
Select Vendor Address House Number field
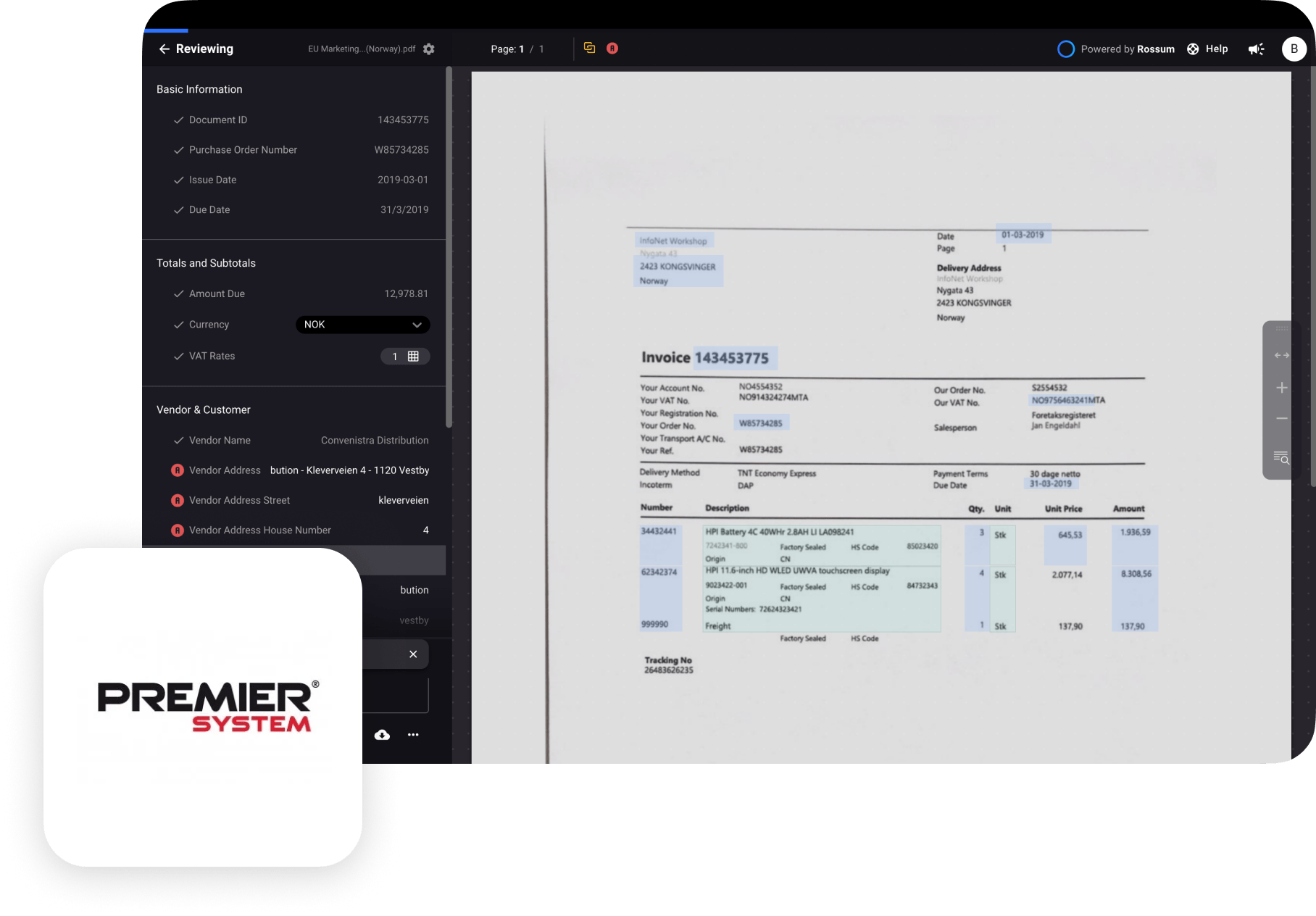pyautogui.click(x=293, y=530)
